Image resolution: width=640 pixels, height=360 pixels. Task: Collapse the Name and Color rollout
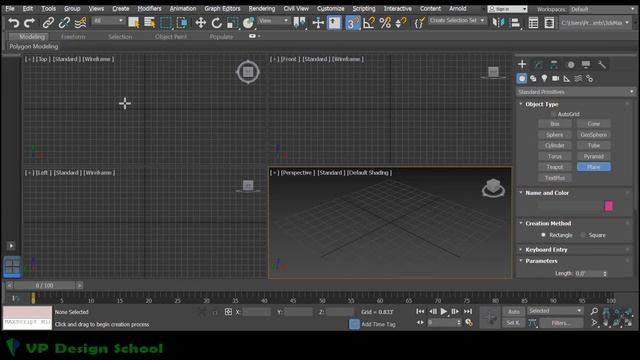[547, 193]
